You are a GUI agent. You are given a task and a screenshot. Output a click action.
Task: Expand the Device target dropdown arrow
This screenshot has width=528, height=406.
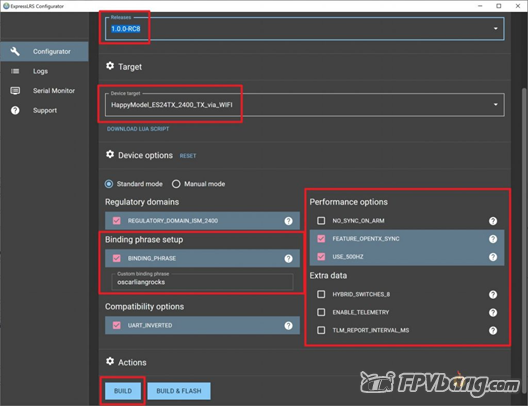[495, 105]
